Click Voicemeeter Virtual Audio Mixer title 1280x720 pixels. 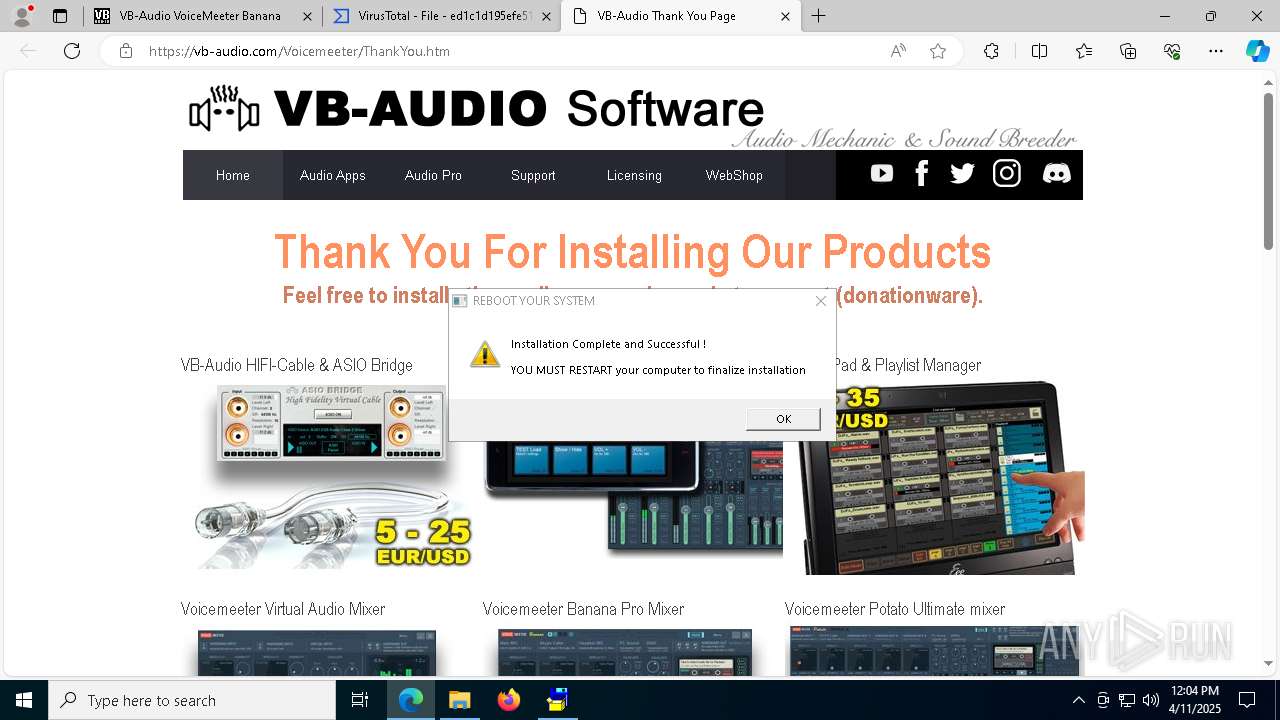click(283, 609)
